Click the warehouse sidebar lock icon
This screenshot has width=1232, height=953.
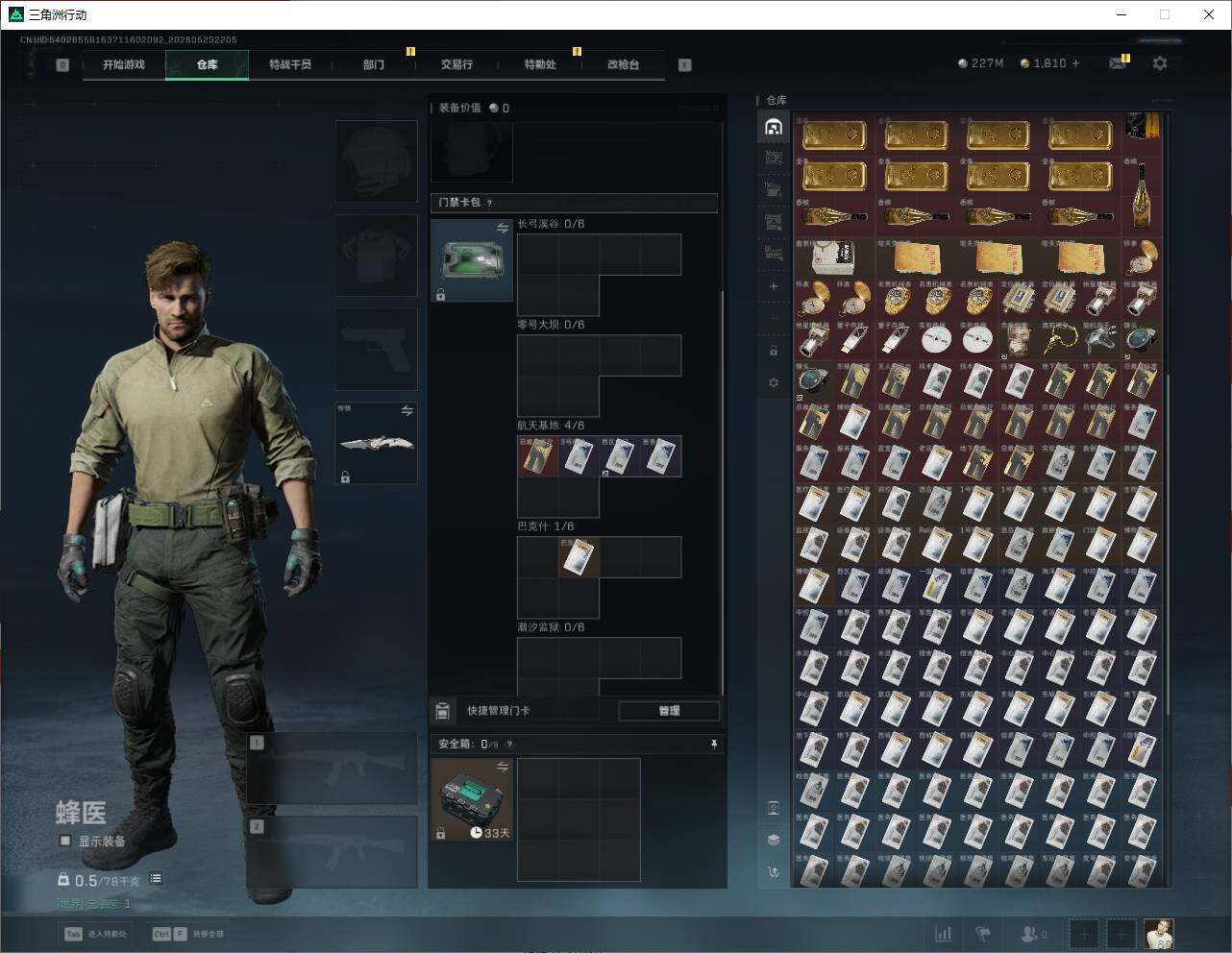774,351
